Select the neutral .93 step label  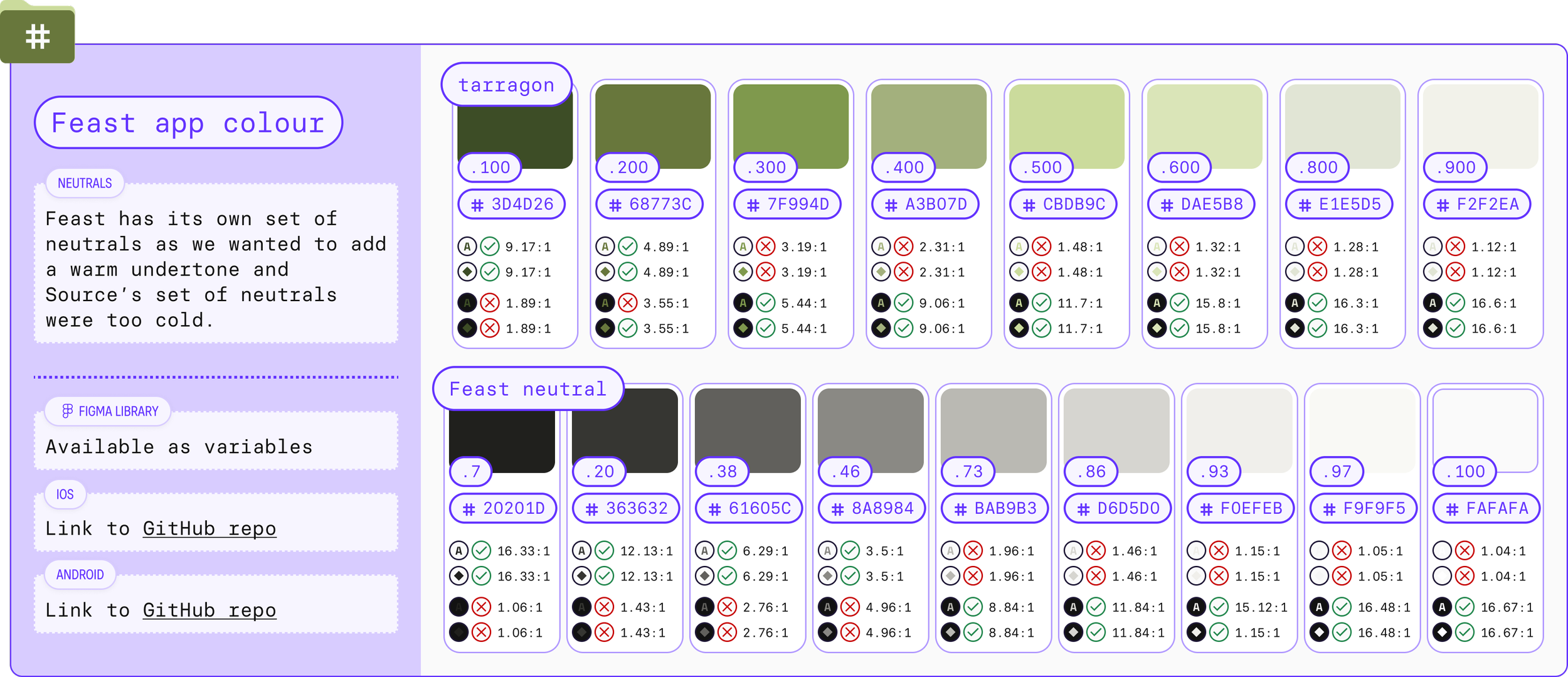pyautogui.click(x=1214, y=472)
